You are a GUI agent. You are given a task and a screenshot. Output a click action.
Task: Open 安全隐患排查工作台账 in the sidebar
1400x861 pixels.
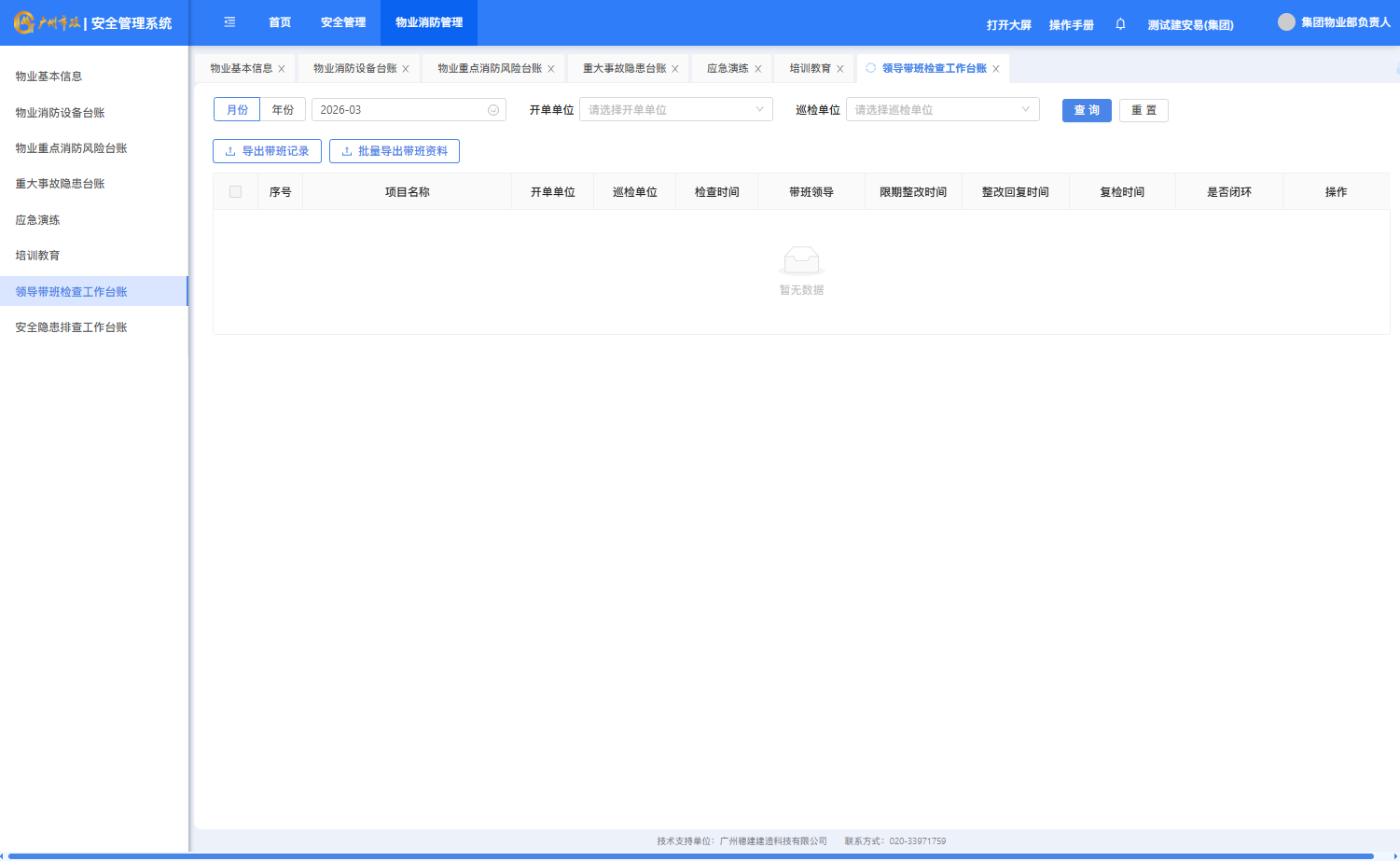tap(71, 327)
